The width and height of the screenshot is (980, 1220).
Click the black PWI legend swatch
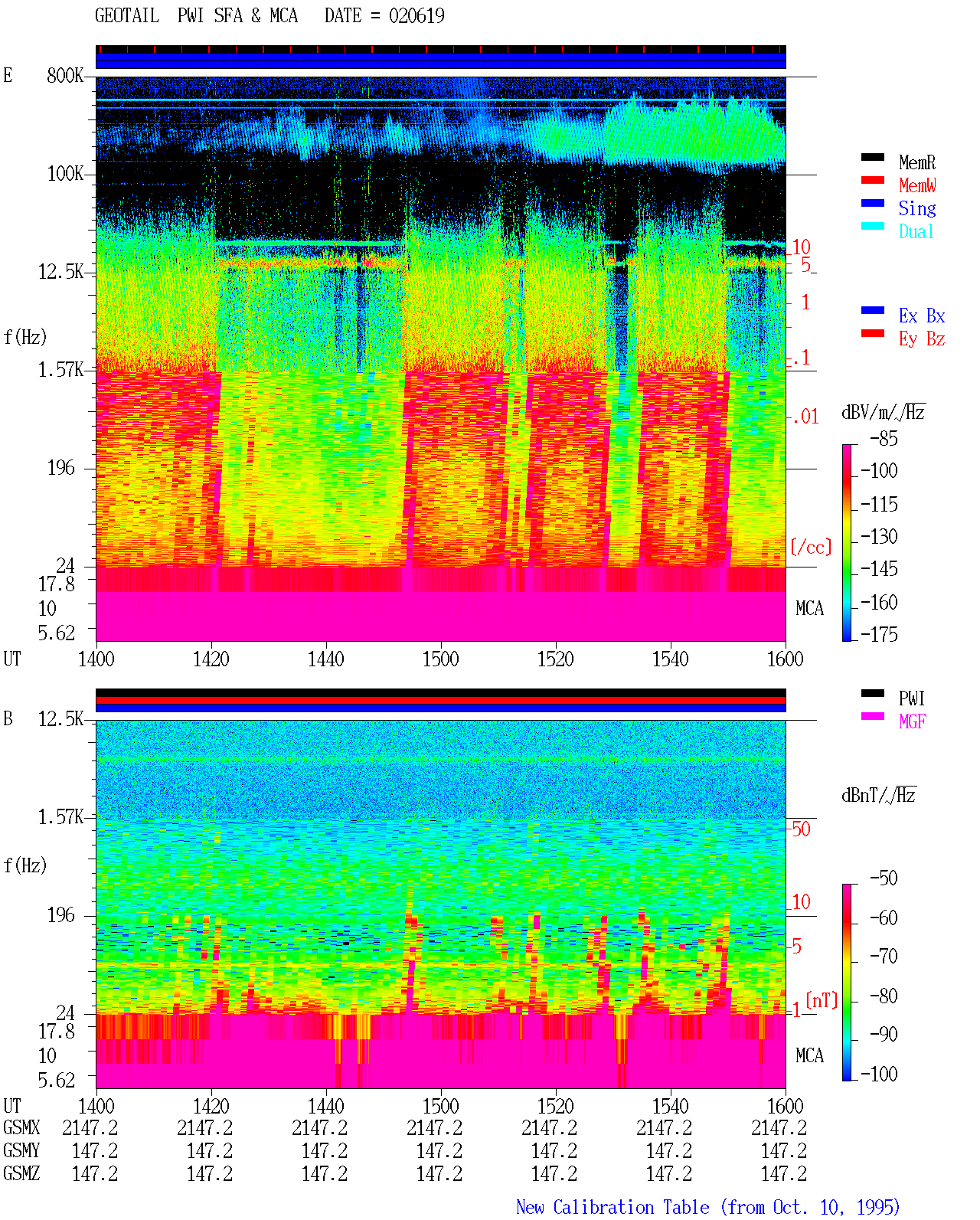(x=873, y=694)
